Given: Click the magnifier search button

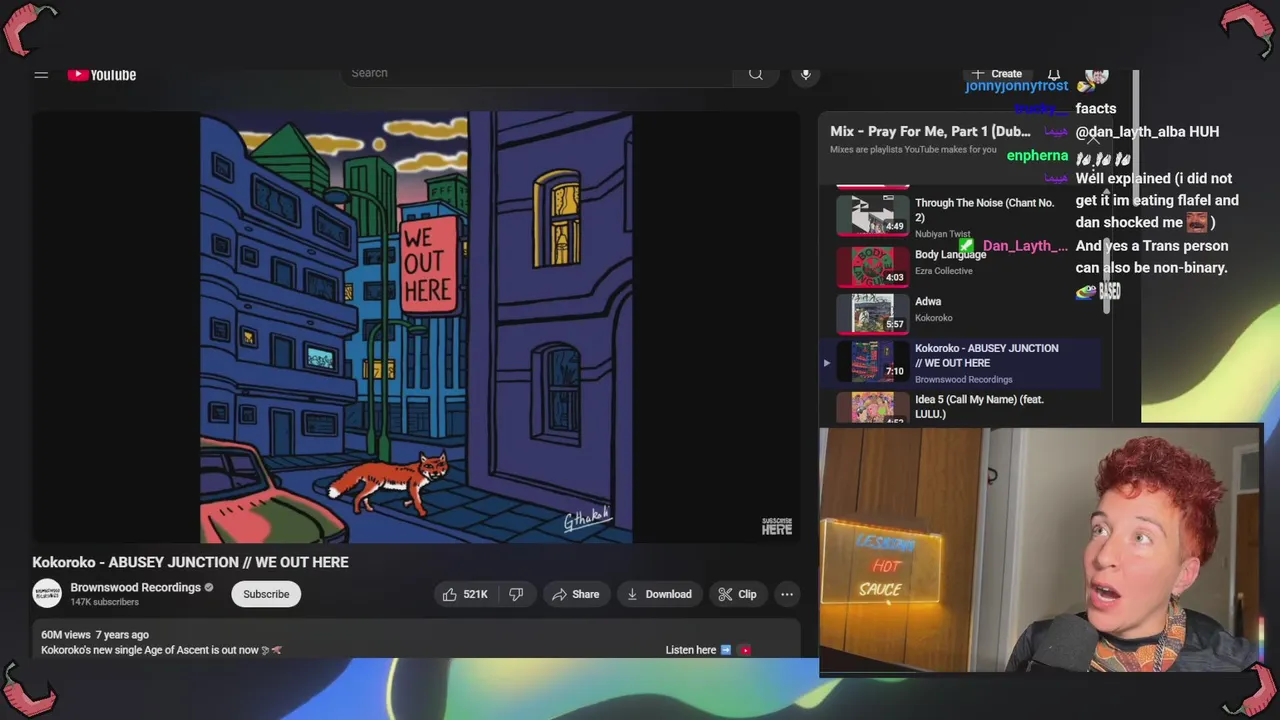Looking at the screenshot, I should coord(756,73).
